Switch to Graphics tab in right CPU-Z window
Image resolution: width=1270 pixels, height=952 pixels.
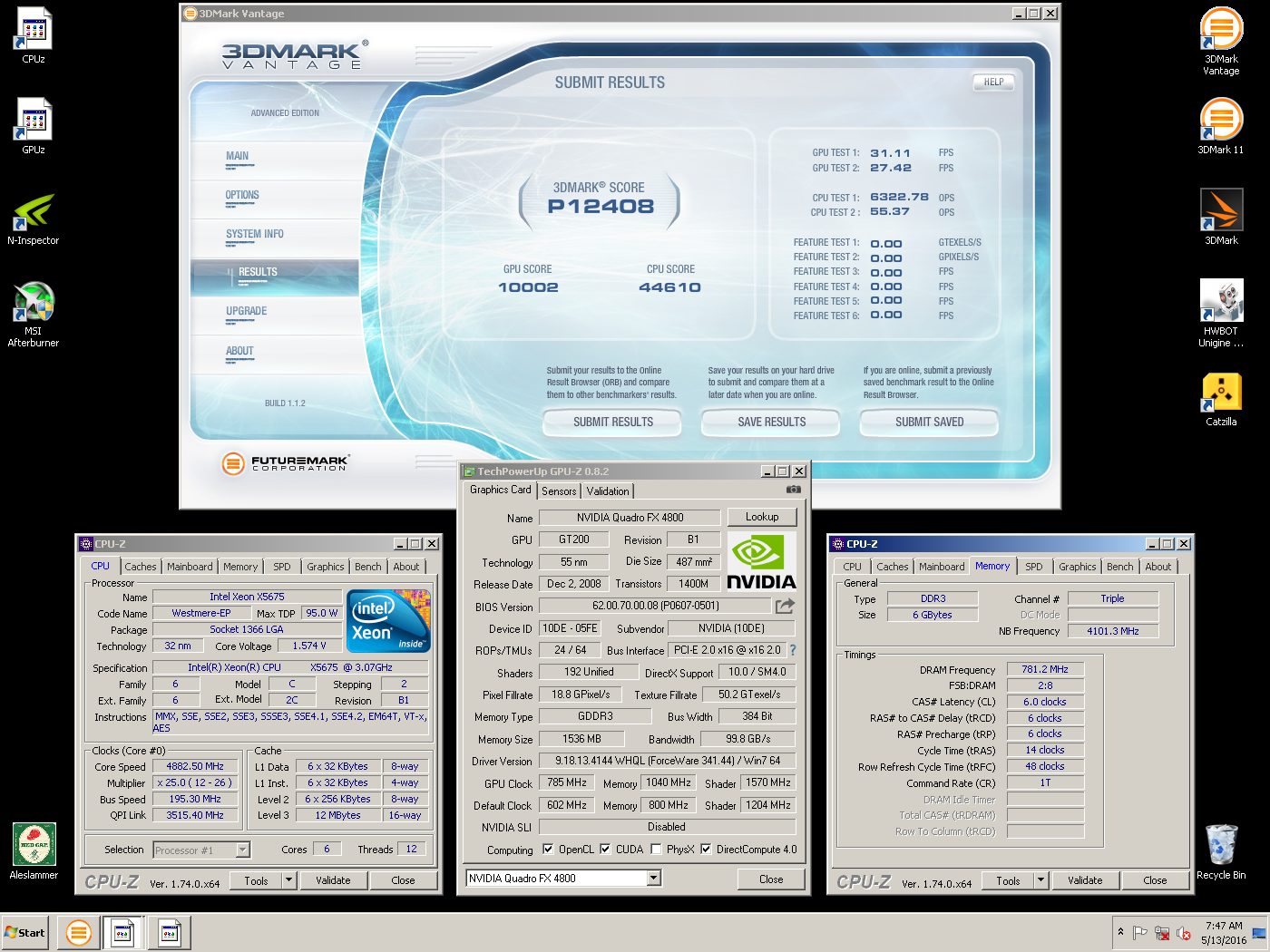pos(1077,567)
